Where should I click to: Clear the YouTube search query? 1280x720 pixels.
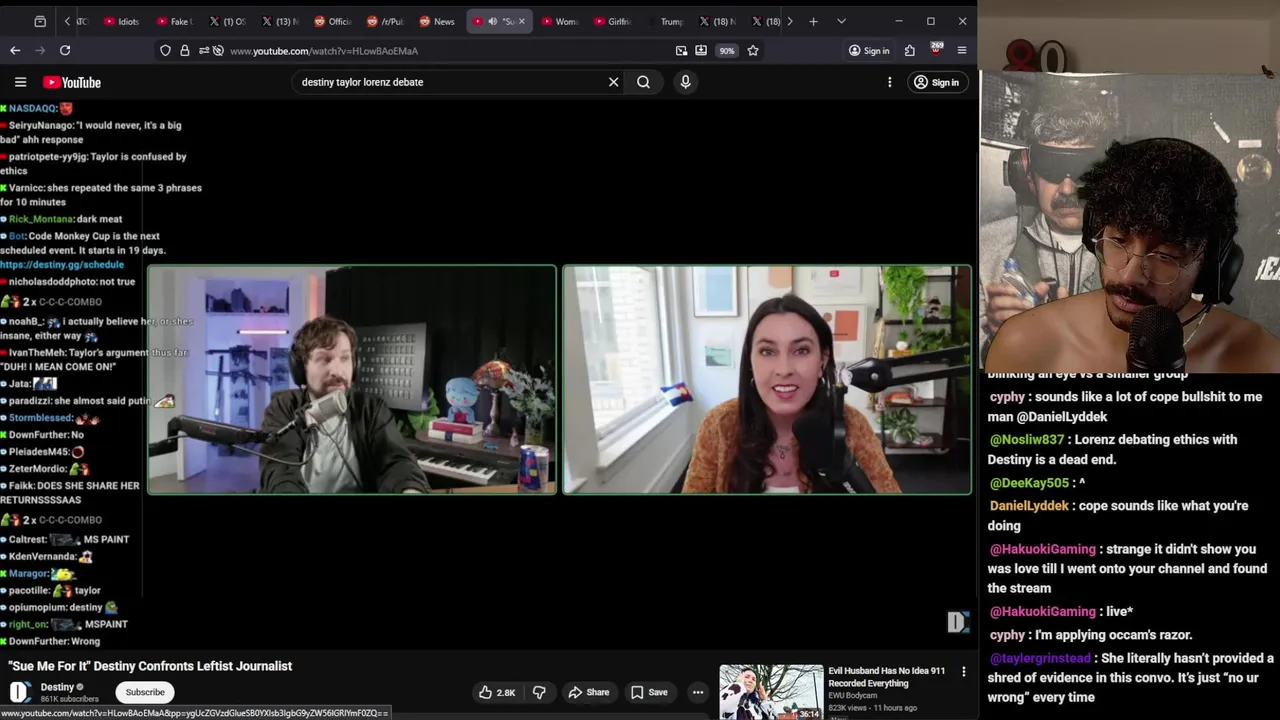point(613,82)
